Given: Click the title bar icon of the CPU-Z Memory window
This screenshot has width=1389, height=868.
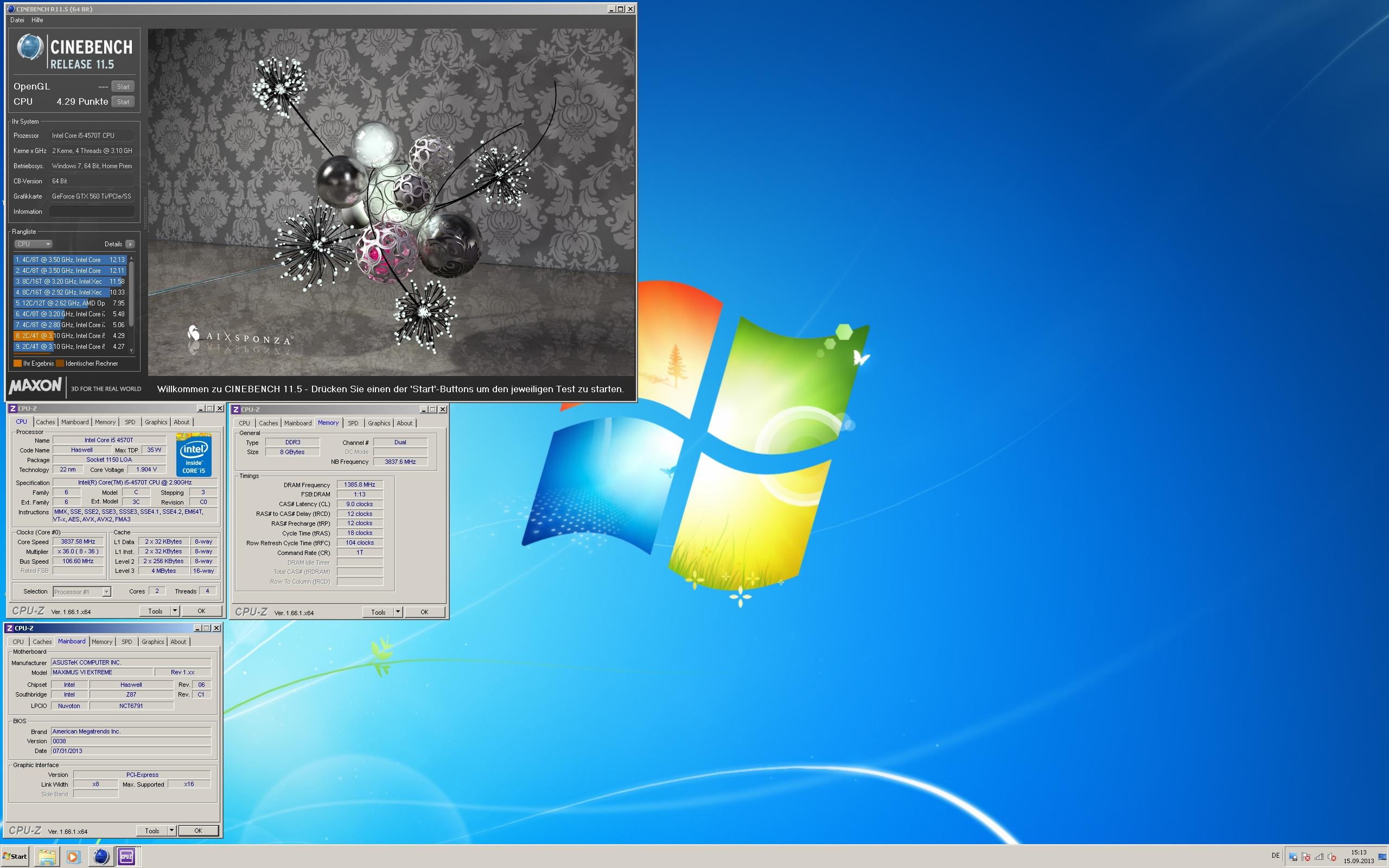Looking at the screenshot, I should tap(235, 409).
